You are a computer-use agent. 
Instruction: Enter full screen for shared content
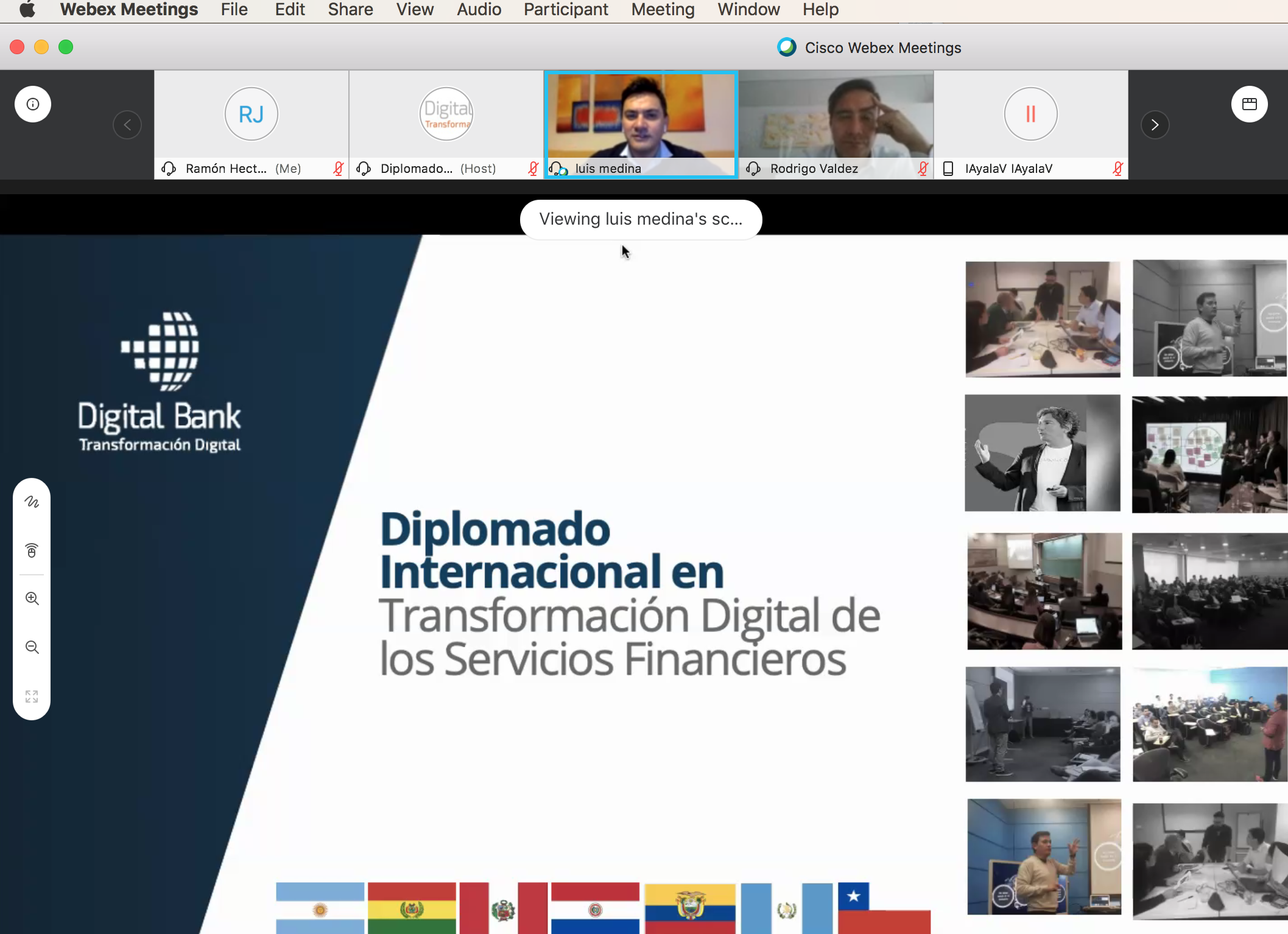(32, 696)
